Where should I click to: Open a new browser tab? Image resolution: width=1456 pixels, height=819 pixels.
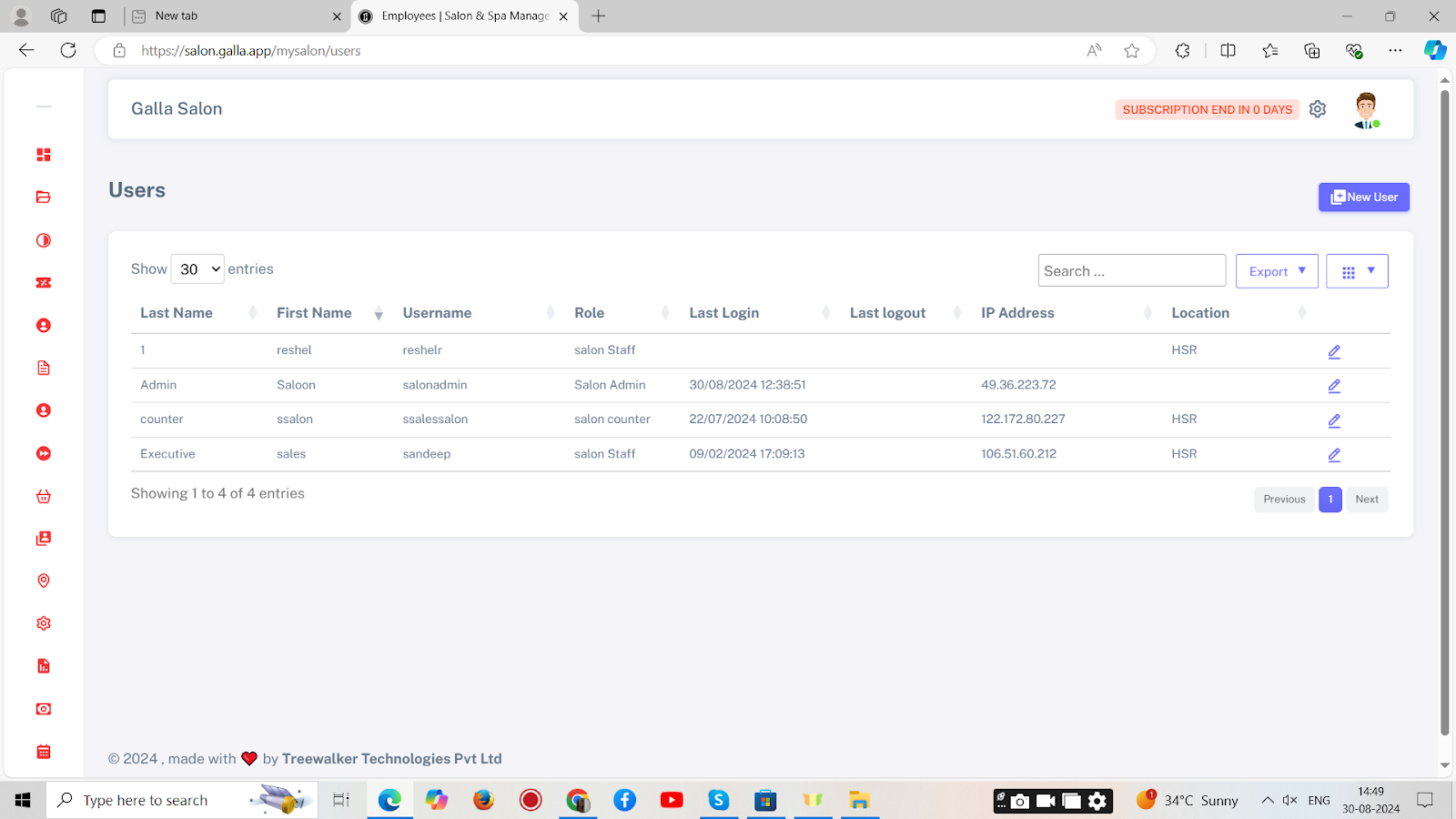click(599, 16)
